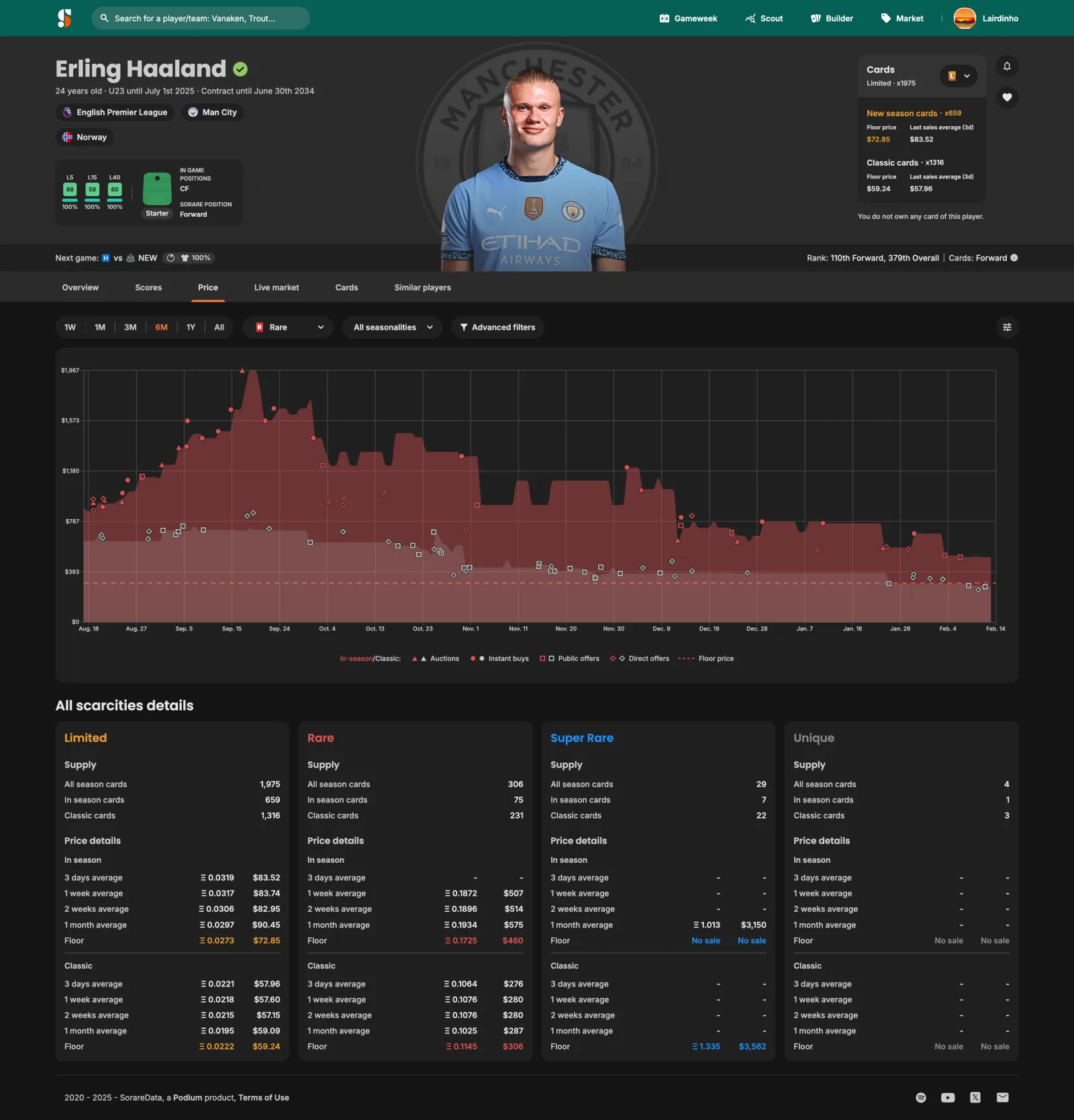Click the Man City club badge chip
This screenshot has height=1120, width=1074.
(x=212, y=112)
